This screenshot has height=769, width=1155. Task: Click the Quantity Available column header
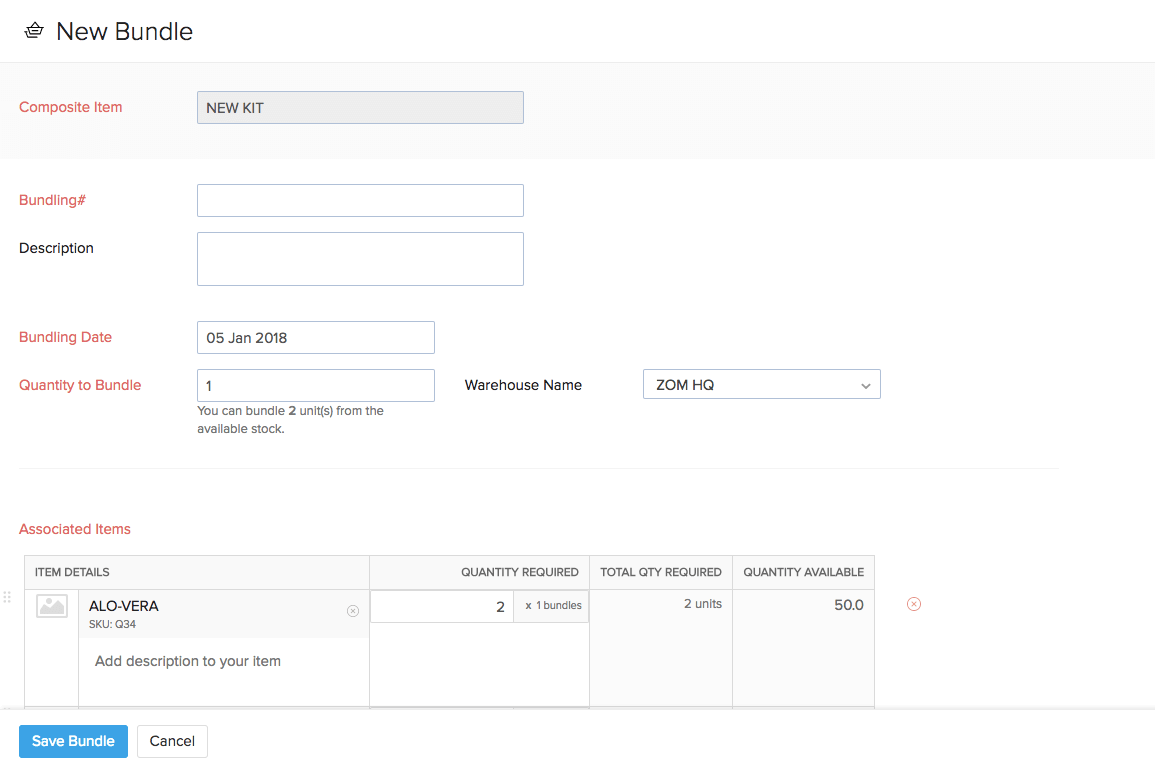[x=803, y=573]
